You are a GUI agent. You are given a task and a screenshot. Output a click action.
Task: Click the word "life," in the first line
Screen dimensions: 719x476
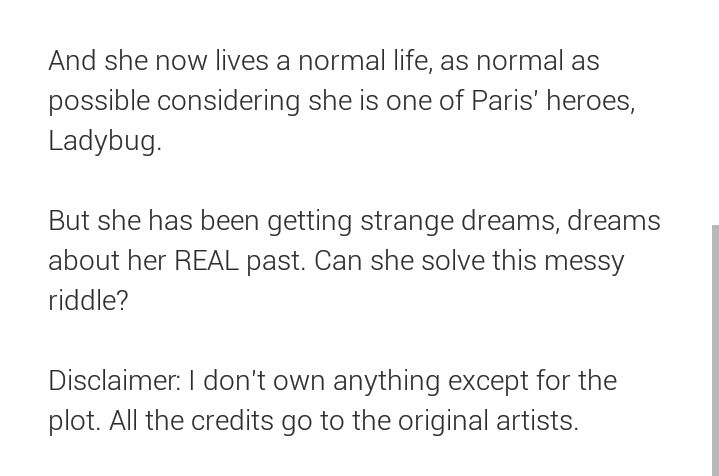click(x=413, y=61)
